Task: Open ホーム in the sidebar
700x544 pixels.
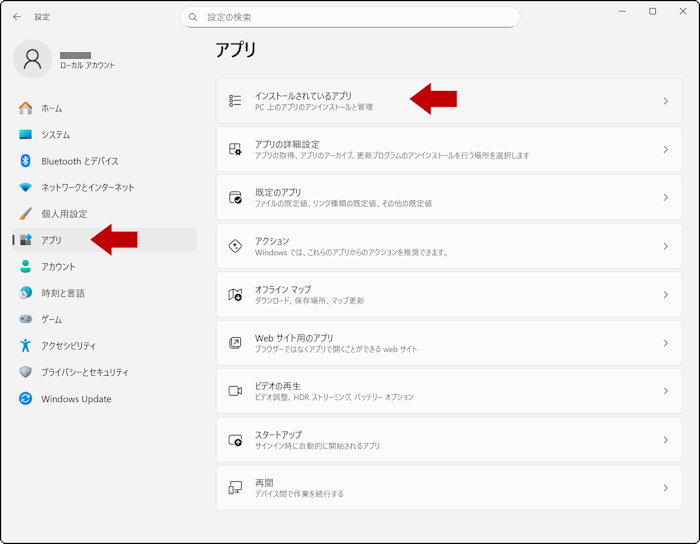Action: (51, 108)
